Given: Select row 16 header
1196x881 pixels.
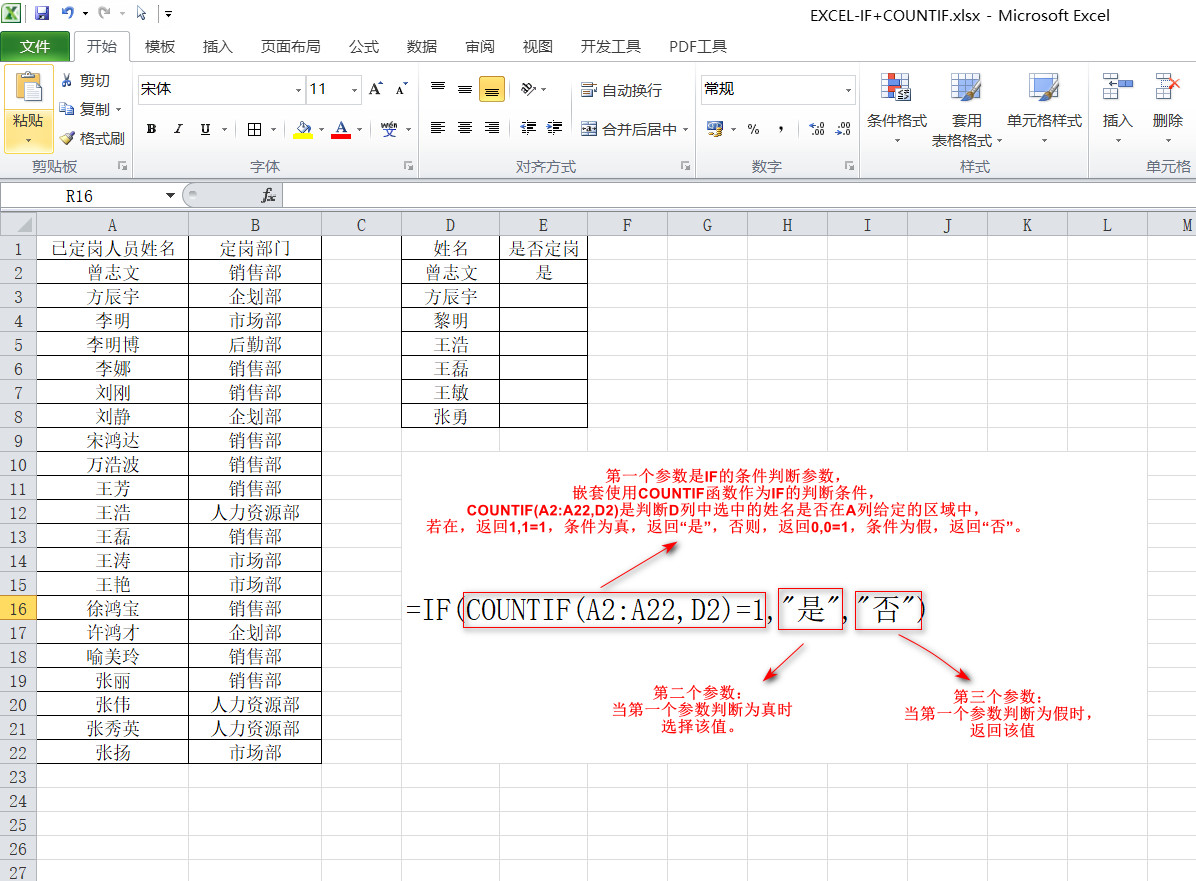Looking at the screenshot, I should (x=18, y=609).
